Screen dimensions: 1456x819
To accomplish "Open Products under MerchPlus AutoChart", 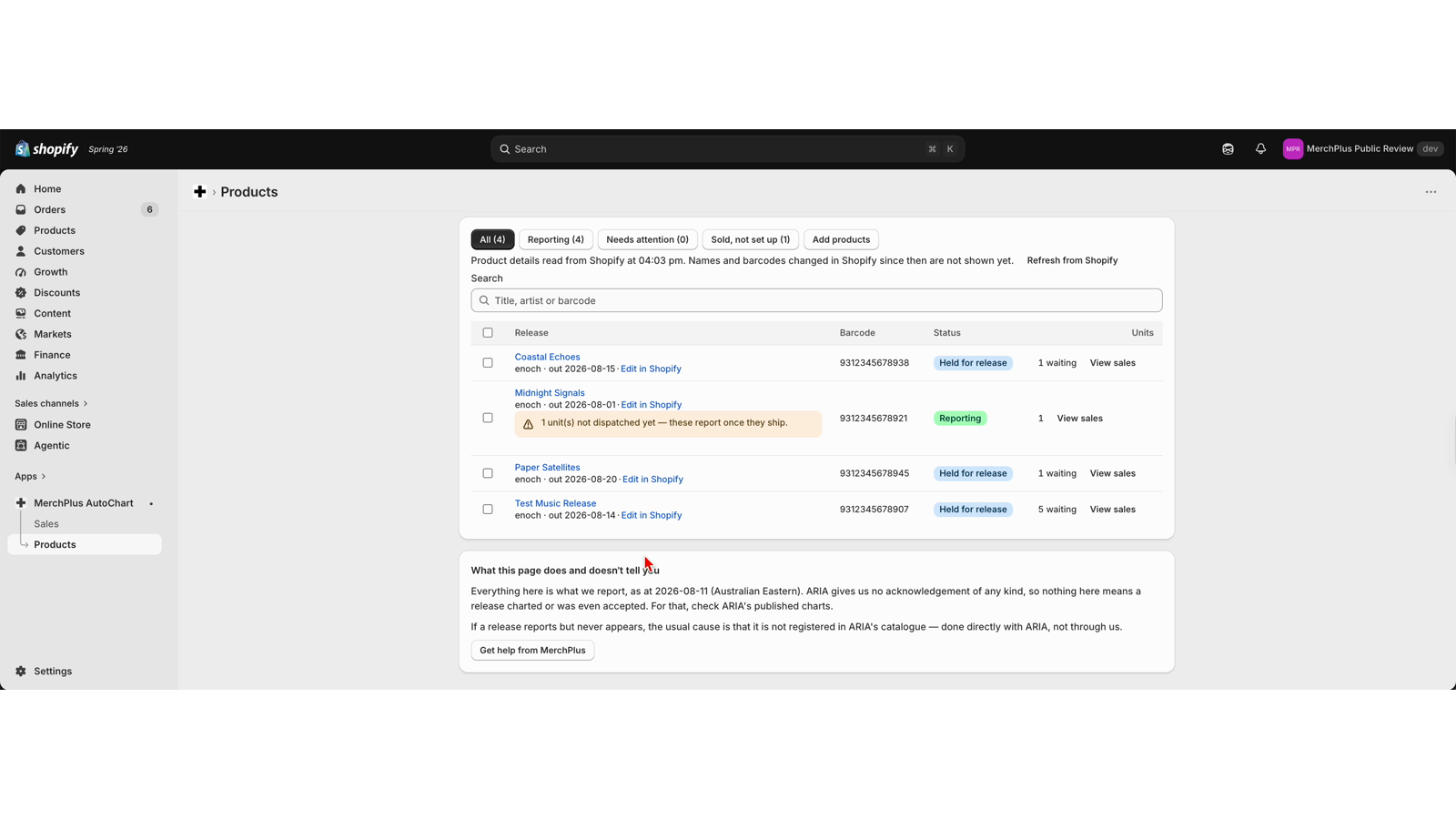I will coord(85,544).
